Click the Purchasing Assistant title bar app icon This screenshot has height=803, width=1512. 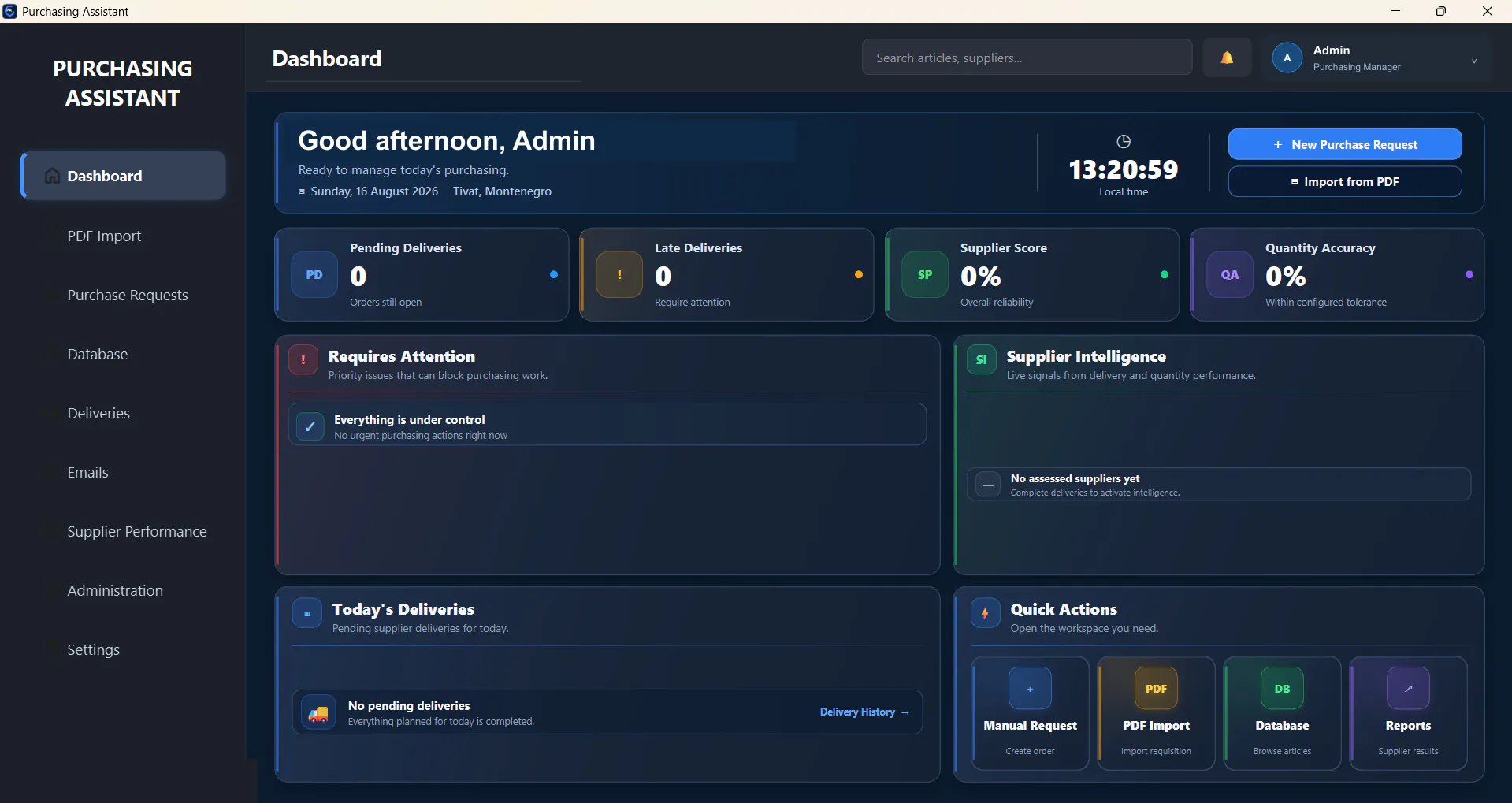pyautogui.click(x=9, y=11)
